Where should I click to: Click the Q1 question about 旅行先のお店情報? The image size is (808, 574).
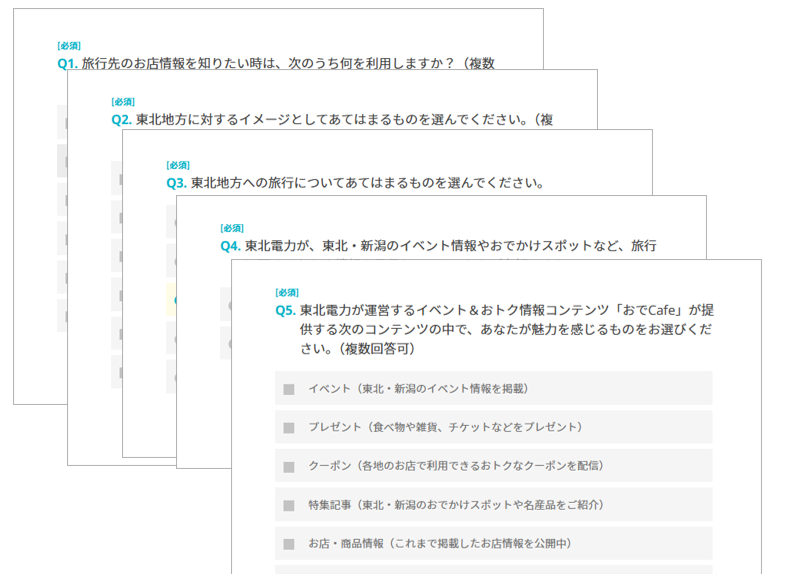[288, 63]
